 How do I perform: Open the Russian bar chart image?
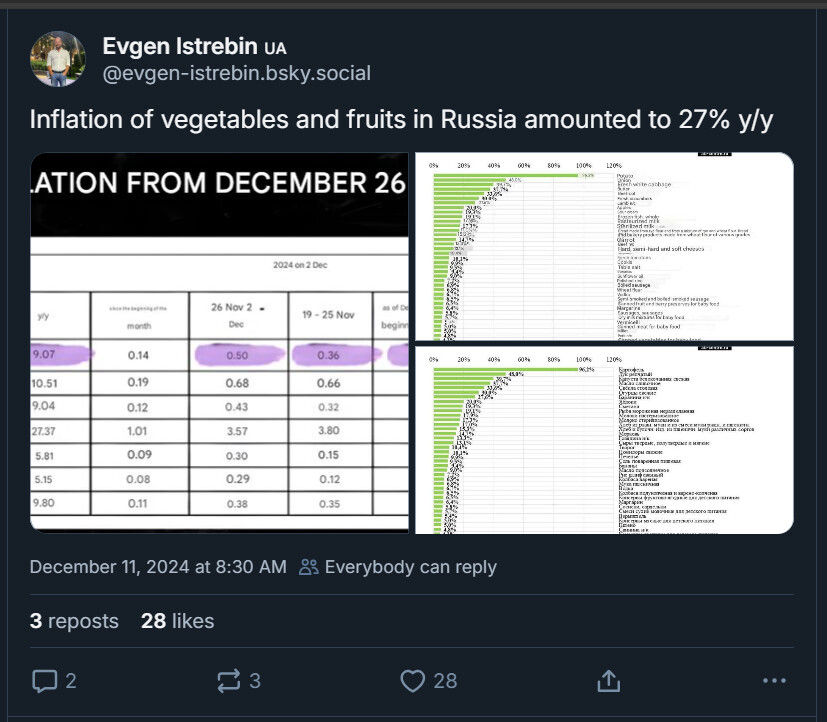point(604,440)
